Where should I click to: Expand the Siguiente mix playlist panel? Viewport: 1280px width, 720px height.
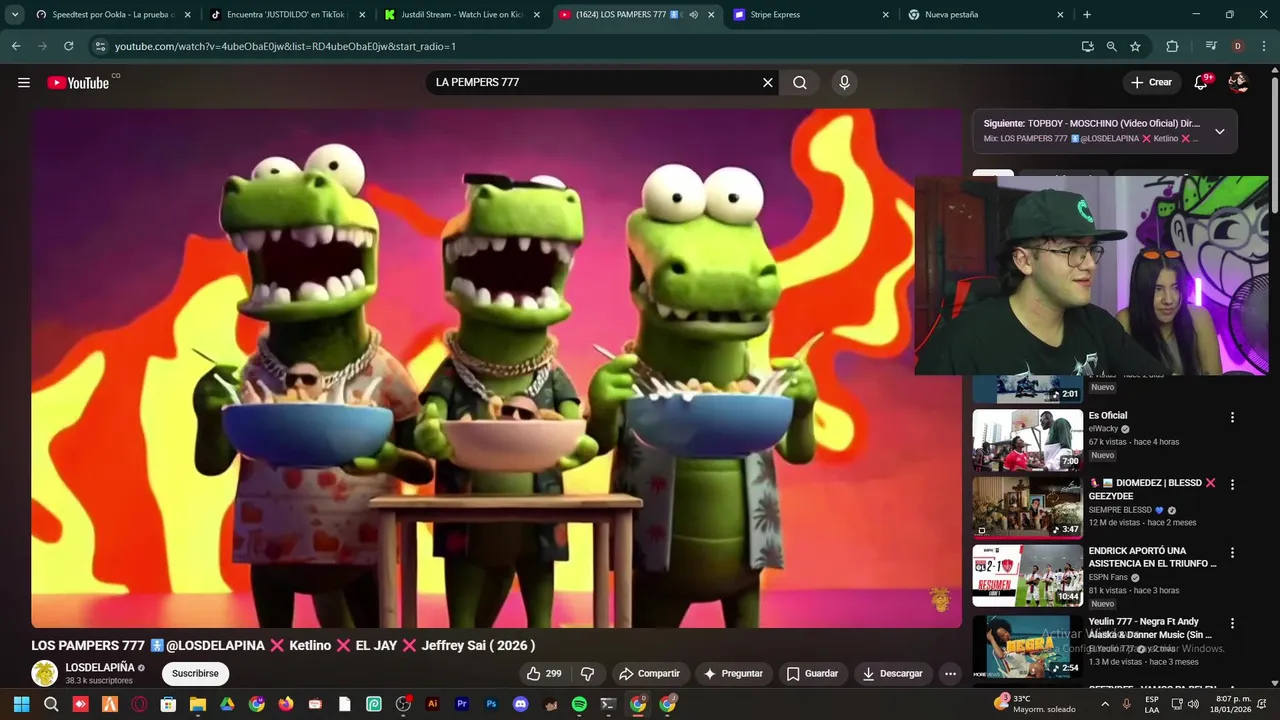point(1219,131)
